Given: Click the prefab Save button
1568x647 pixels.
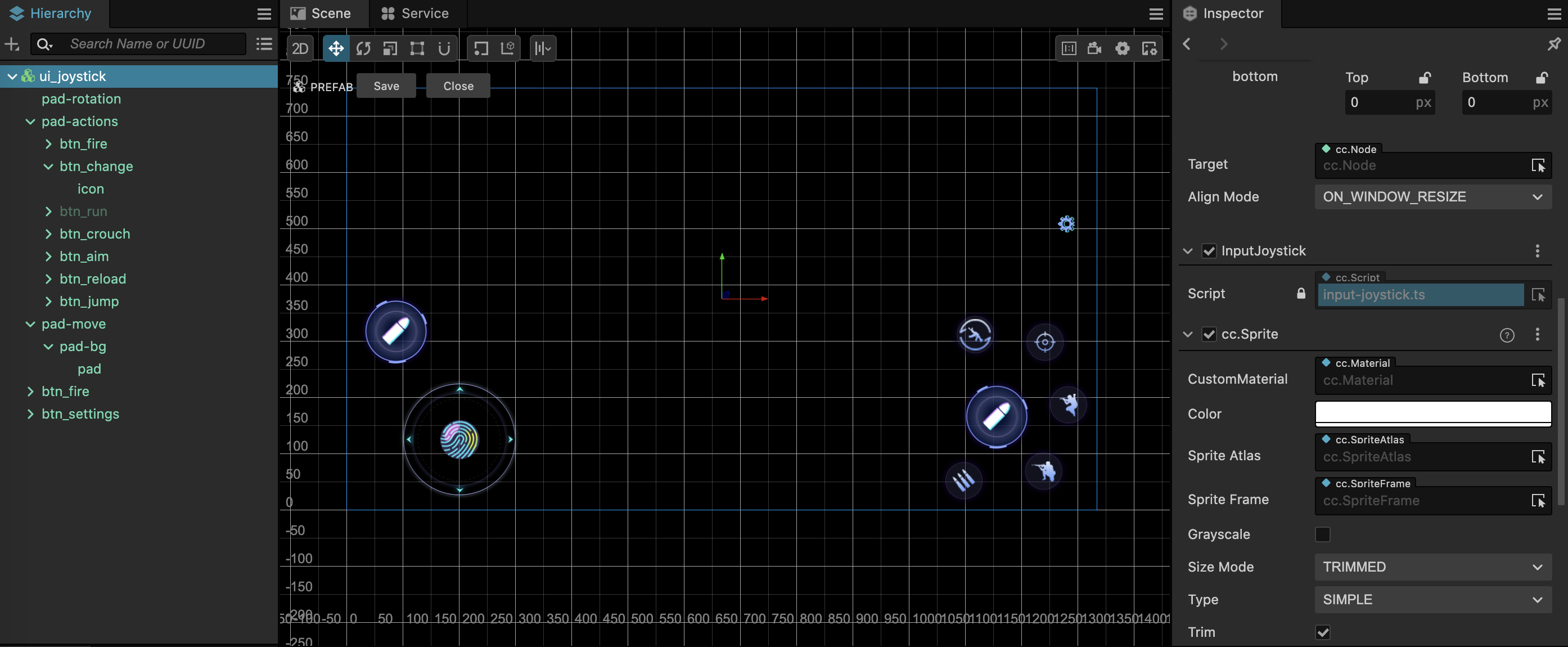Looking at the screenshot, I should [386, 86].
